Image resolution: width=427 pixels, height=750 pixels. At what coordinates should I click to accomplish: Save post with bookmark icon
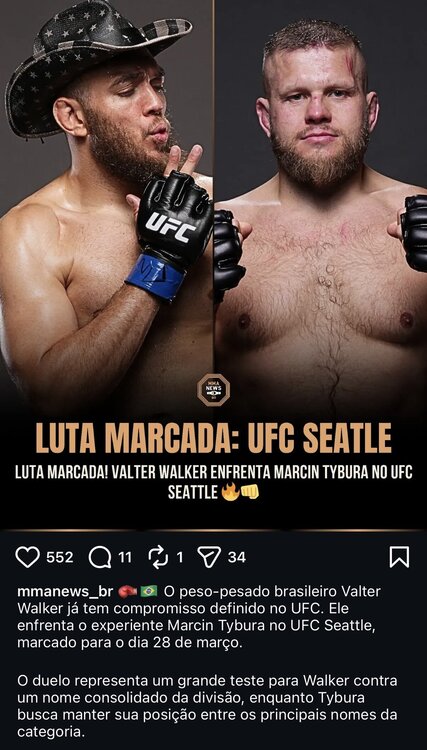tap(399, 557)
